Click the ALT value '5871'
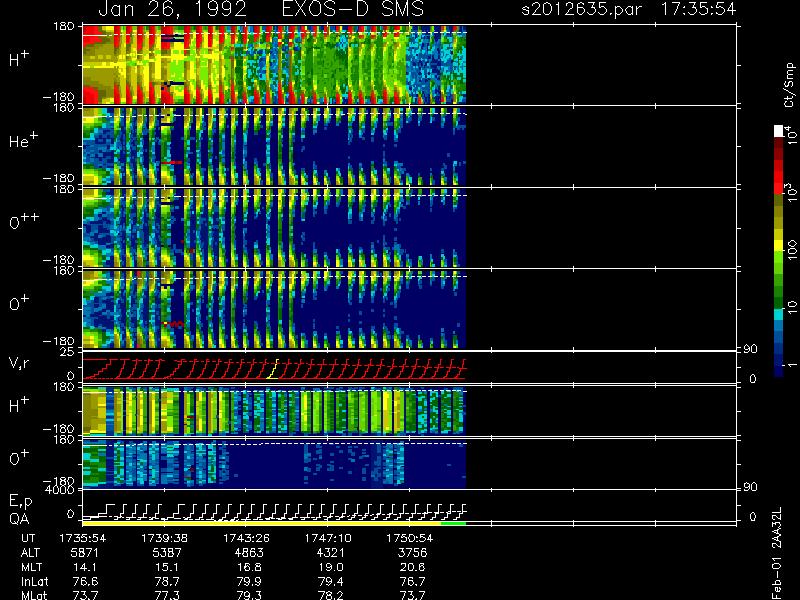This screenshot has width=800, height=600. coord(85,553)
